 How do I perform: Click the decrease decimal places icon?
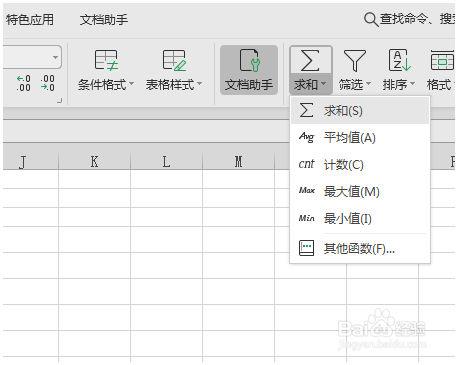tap(47, 83)
